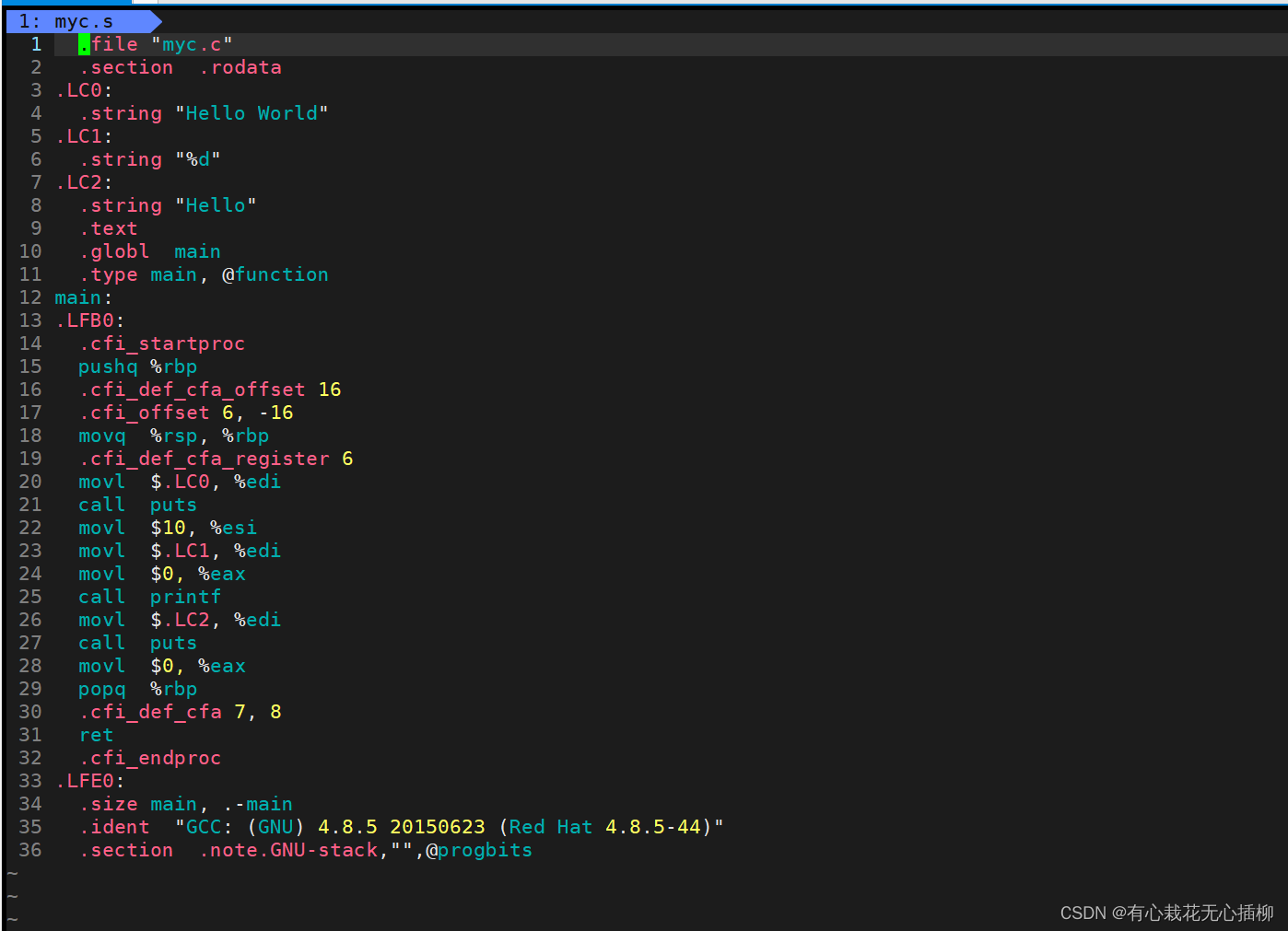The height and width of the screenshot is (931, 1288).
Task: Click the "movl $.LC1, %edi" instruction
Action: tap(180, 551)
